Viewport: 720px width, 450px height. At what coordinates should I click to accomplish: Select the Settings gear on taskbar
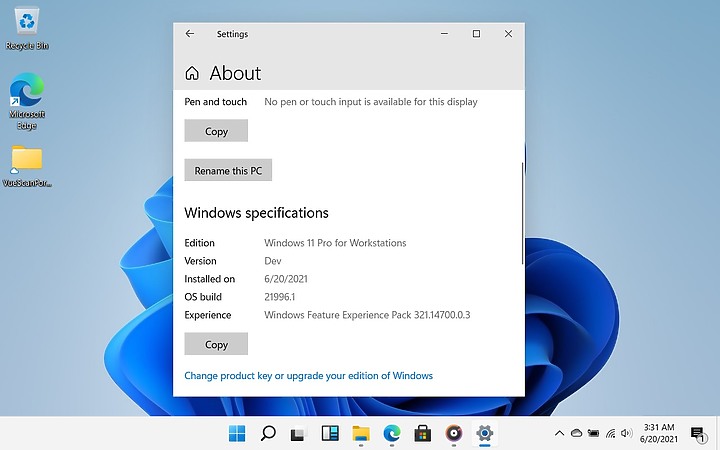pos(484,433)
